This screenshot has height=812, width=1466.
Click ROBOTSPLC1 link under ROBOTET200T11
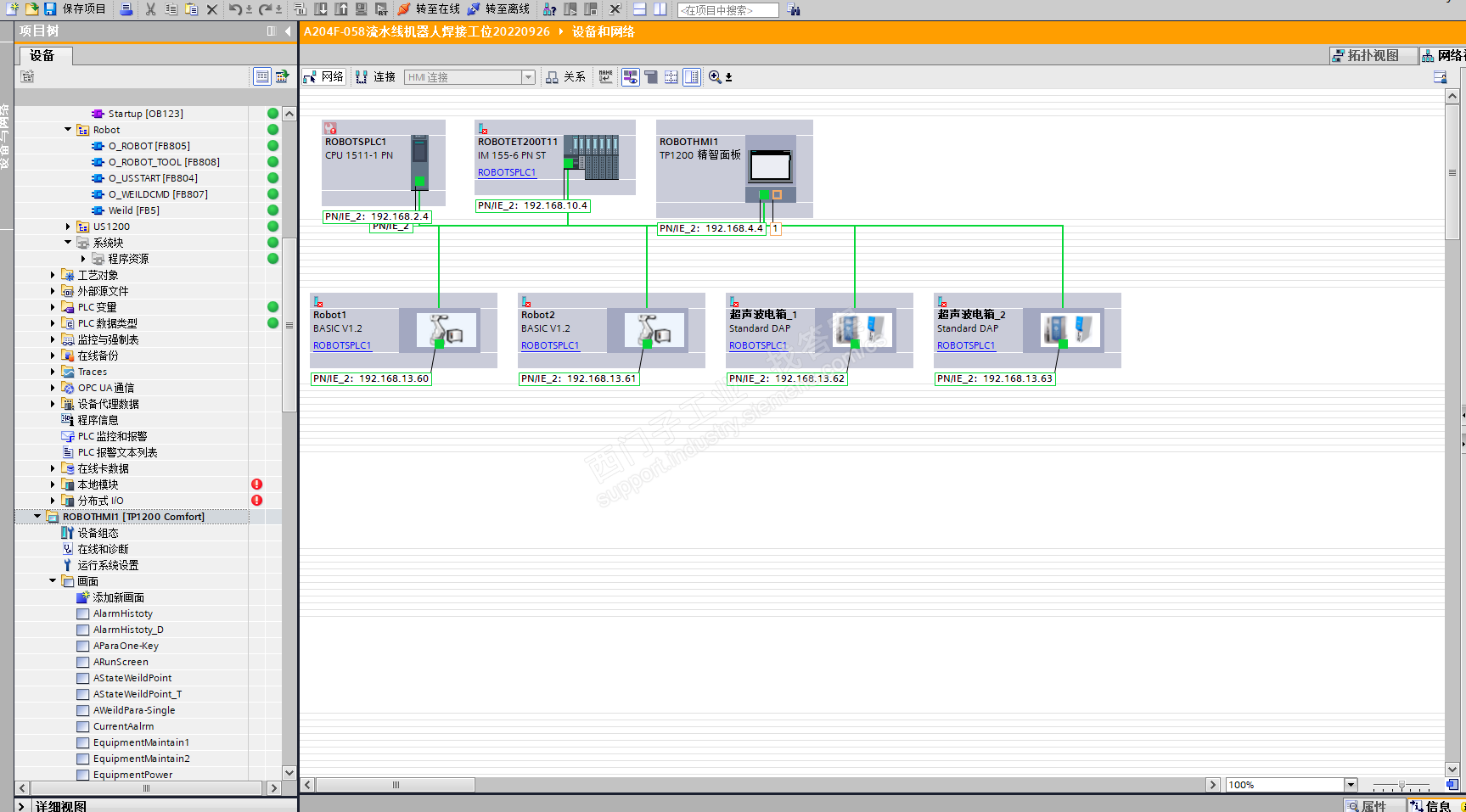[507, 172]
